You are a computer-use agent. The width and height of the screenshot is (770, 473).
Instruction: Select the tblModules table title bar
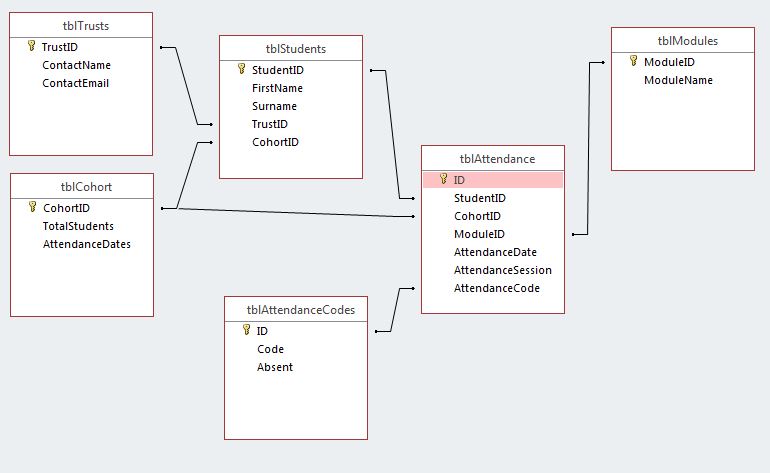tap(683, 41)
